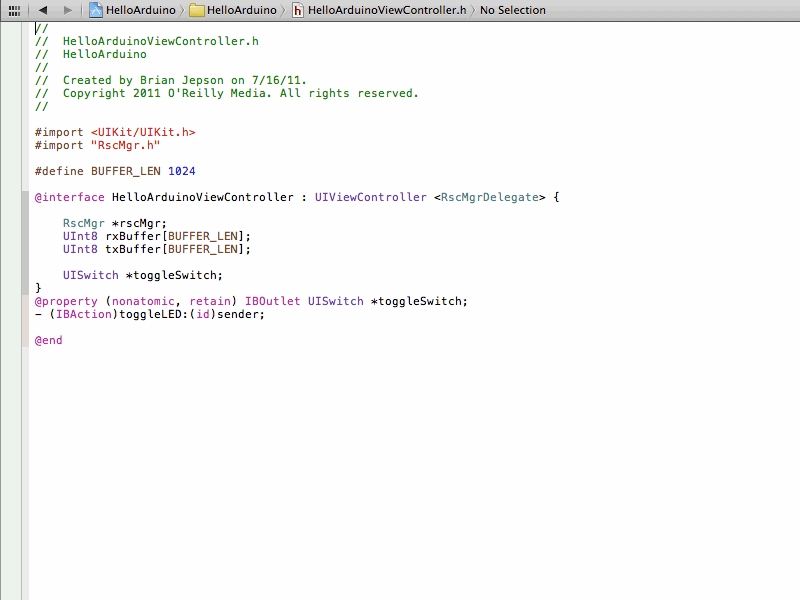The width and height of the screenshot is (800, 600).
Task: Click 'RscMgrDelegate' protocol name
Action: click(x=490, y=197)
